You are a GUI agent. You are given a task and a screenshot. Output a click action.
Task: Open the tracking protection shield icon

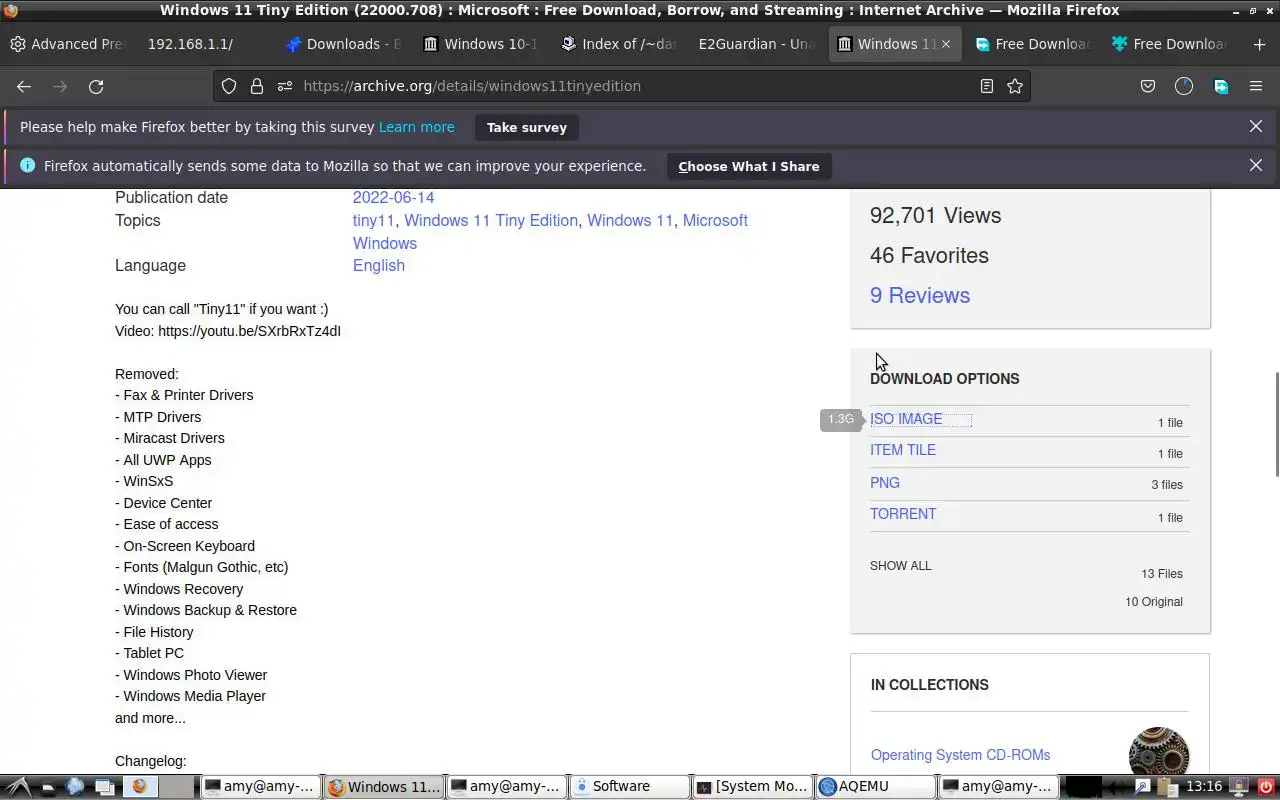coord(229,86)
